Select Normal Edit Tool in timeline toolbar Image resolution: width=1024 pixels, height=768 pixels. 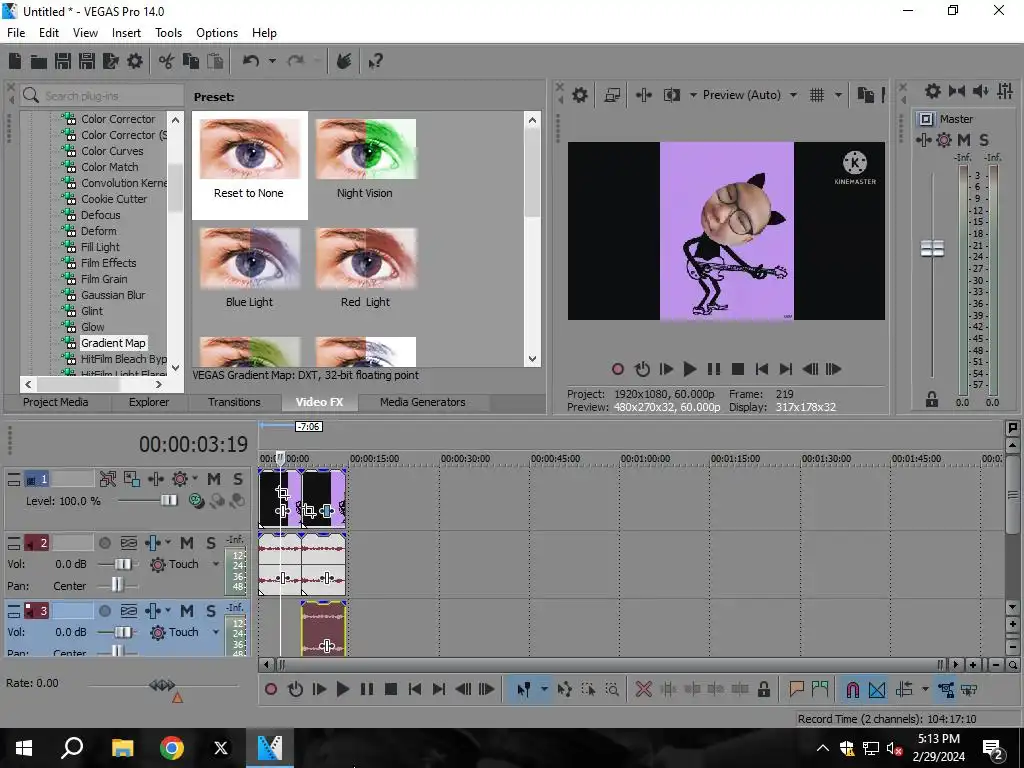point(523,690)
